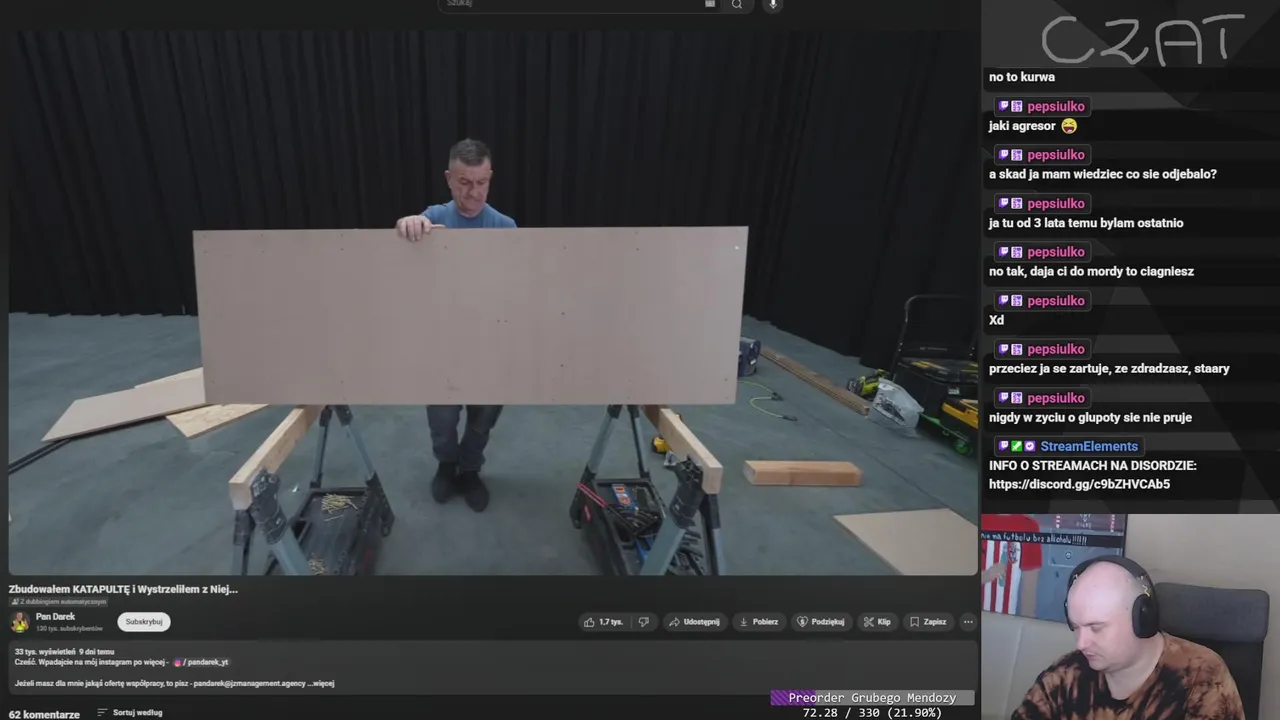Click the laughing emoji after 'jaki agresor'

pos(1069,126)
